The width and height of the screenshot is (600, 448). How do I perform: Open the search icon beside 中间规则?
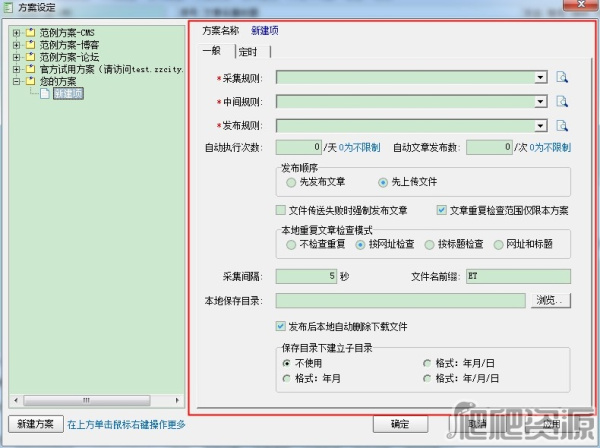[x=562, y=101]
